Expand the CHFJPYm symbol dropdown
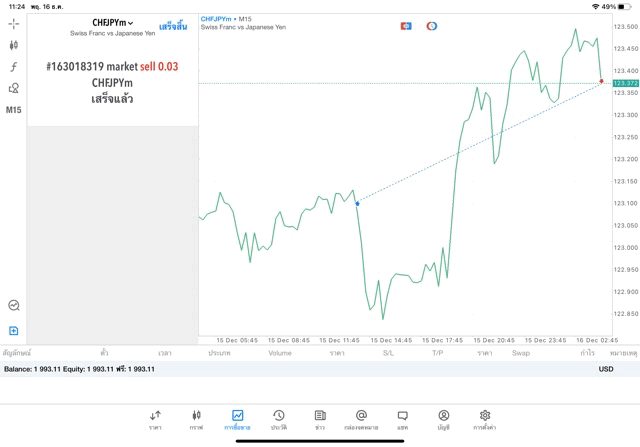This screenshot has width=640, height=447. click(113, 22)
